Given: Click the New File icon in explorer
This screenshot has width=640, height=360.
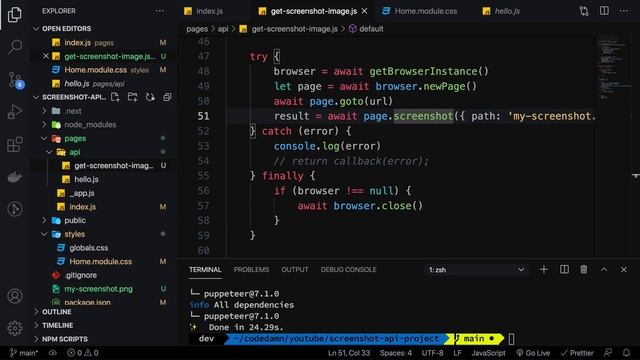Looking at the screenshot, I should tap(115, 97).
